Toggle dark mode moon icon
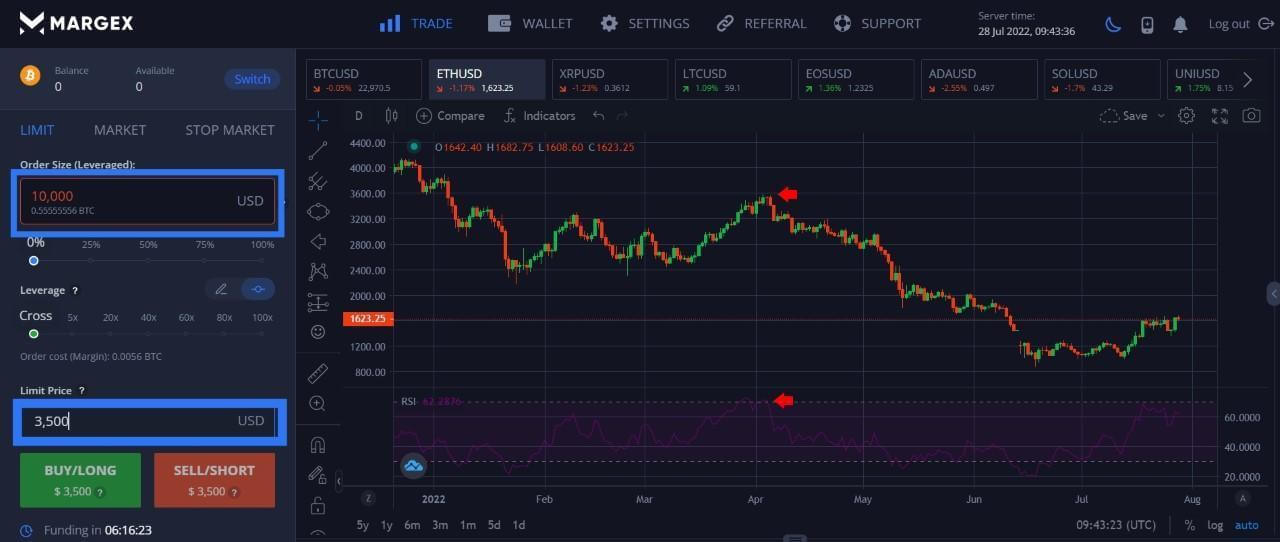Screen dimensions: 1280x542 coord(1113,24)
